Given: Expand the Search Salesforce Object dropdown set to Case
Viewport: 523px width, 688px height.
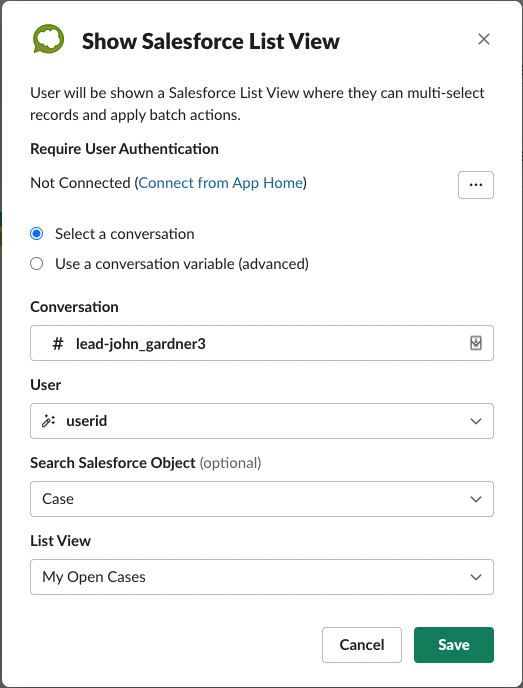Looking at the screenshot, I should click(262, 499).
